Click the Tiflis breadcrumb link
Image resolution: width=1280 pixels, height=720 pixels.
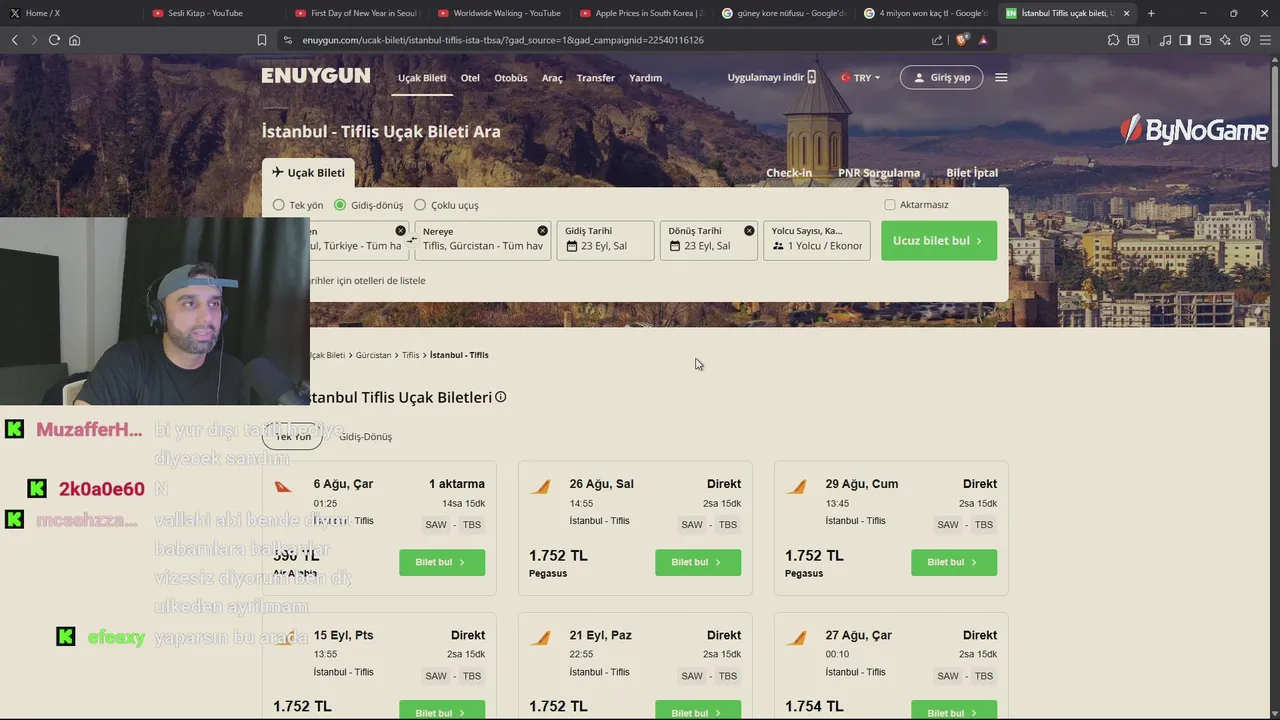click(411, 355)
